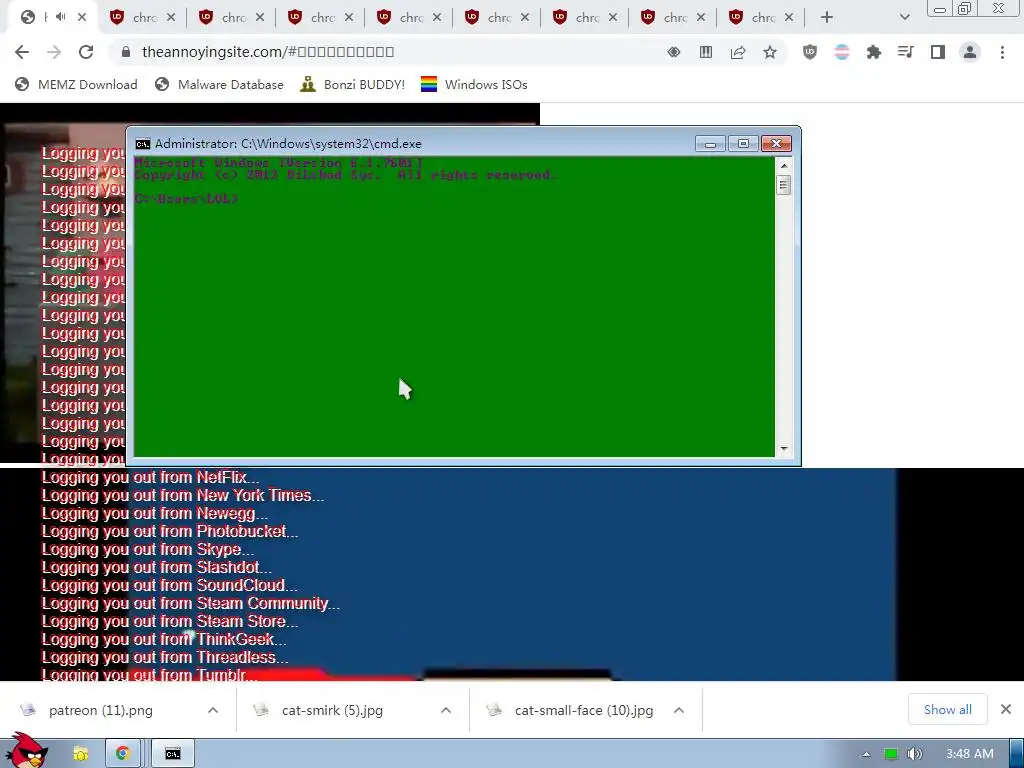Screen dimensions: 1024x768
Task: Click the cmd.exe title bar icon
Action: click(x=142, y=144)
